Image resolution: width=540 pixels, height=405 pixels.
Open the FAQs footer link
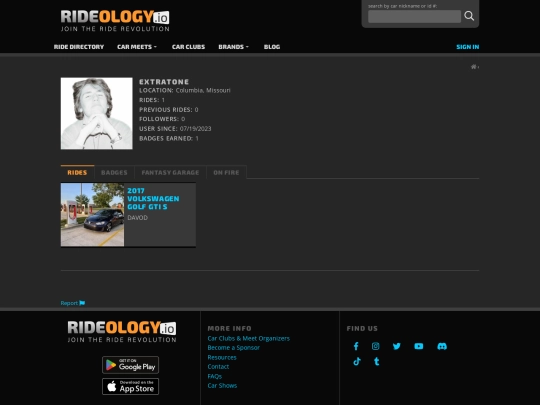point(215,376)
